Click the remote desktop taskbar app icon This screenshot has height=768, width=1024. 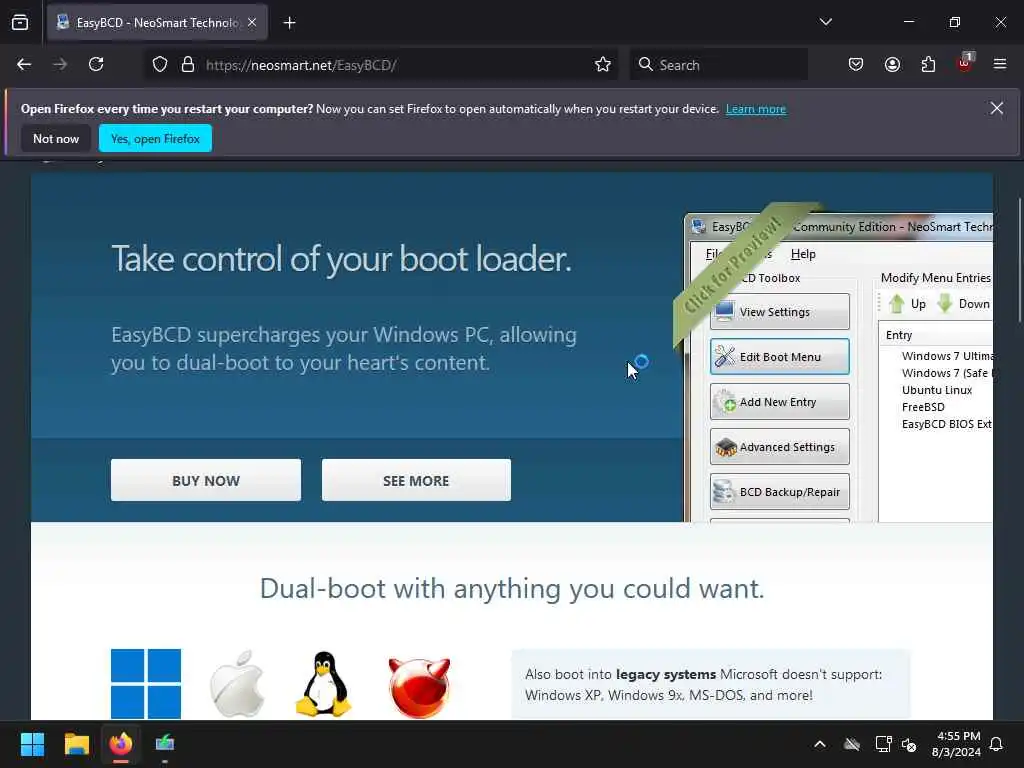point(165,743)
